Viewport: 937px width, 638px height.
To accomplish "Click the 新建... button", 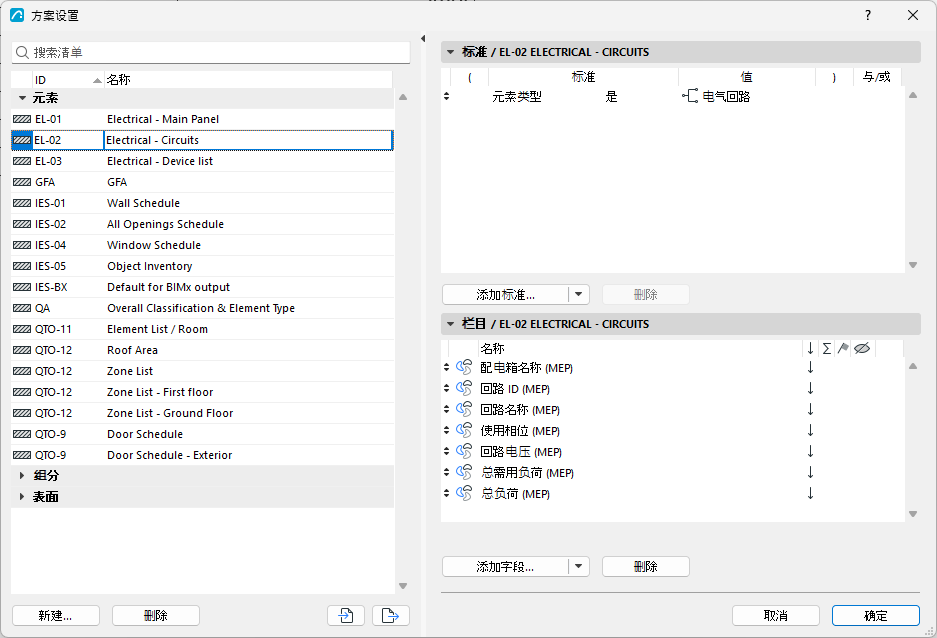I will tap(56, 615).
